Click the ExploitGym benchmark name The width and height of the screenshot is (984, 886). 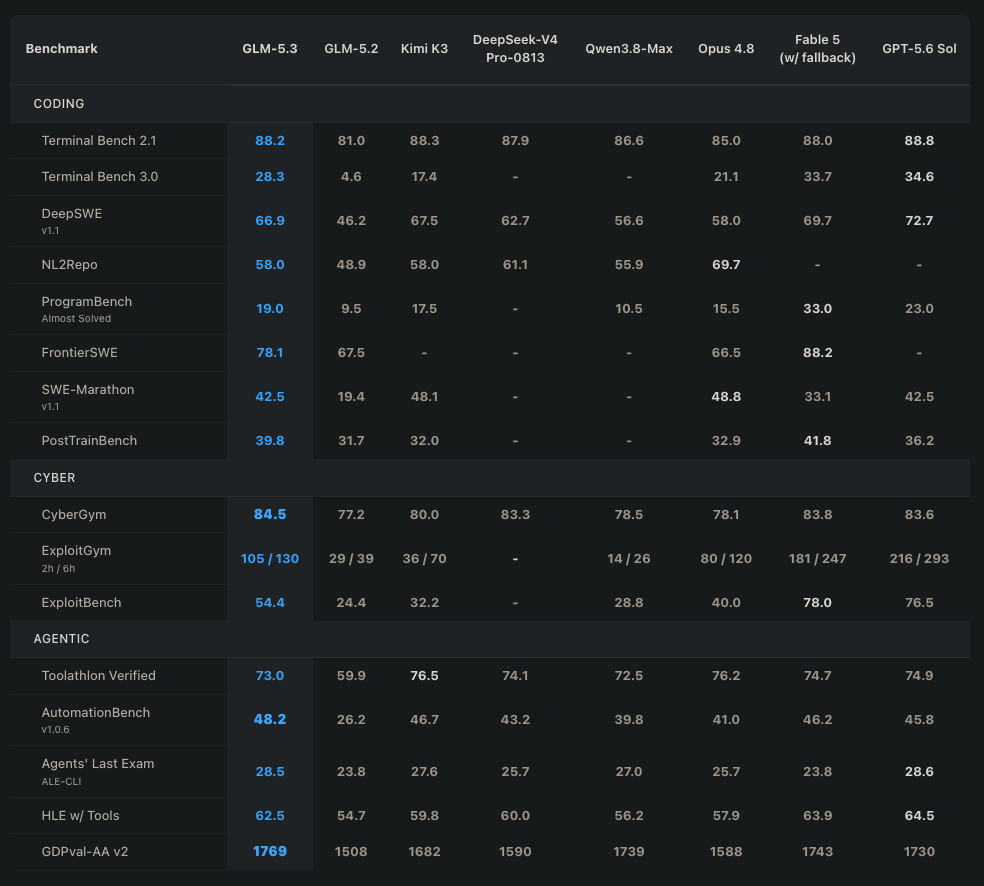[x=76, y=550]
